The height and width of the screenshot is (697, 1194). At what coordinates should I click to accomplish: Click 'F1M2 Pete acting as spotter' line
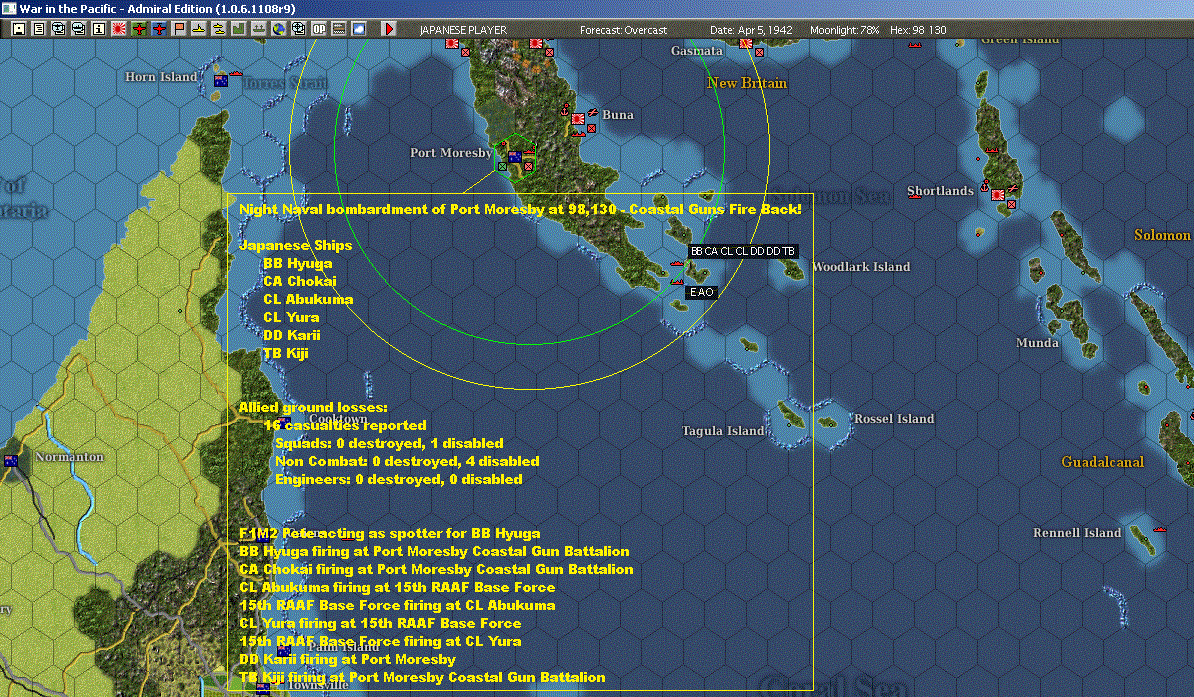389,533
